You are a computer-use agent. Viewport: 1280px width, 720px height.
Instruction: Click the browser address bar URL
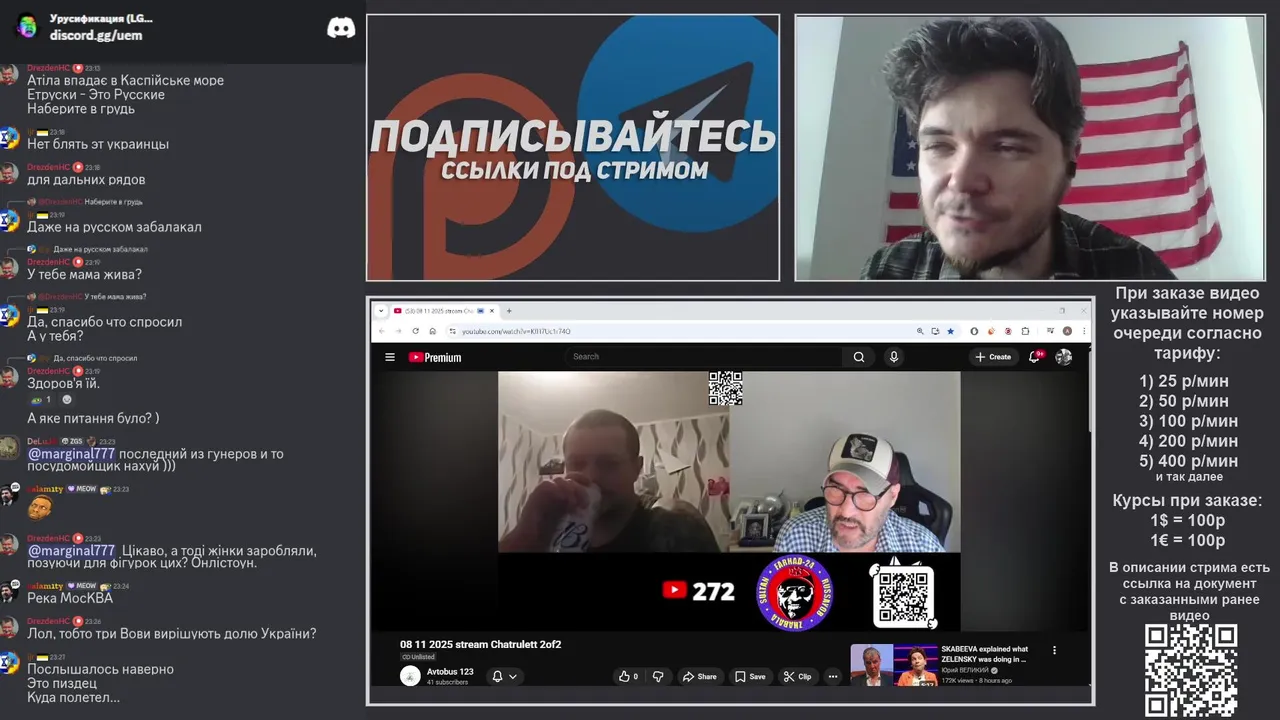pyautogui.click(x=516, y=331)
